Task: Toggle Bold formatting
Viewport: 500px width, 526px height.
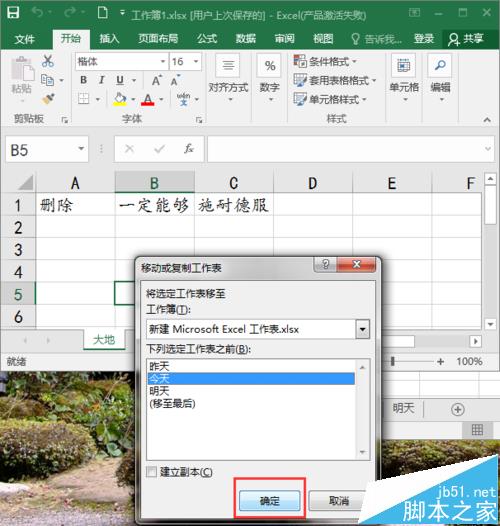Action: (84, 80)
